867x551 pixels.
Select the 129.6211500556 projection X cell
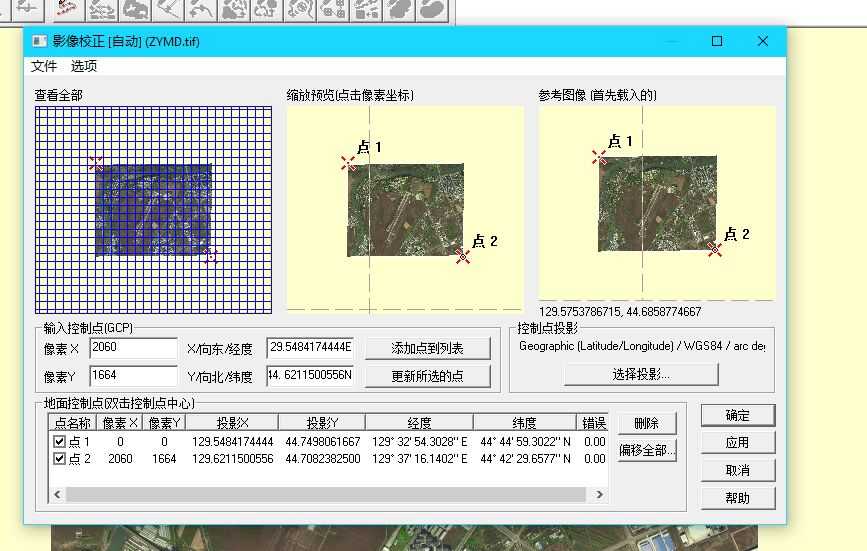pos(233,459)
